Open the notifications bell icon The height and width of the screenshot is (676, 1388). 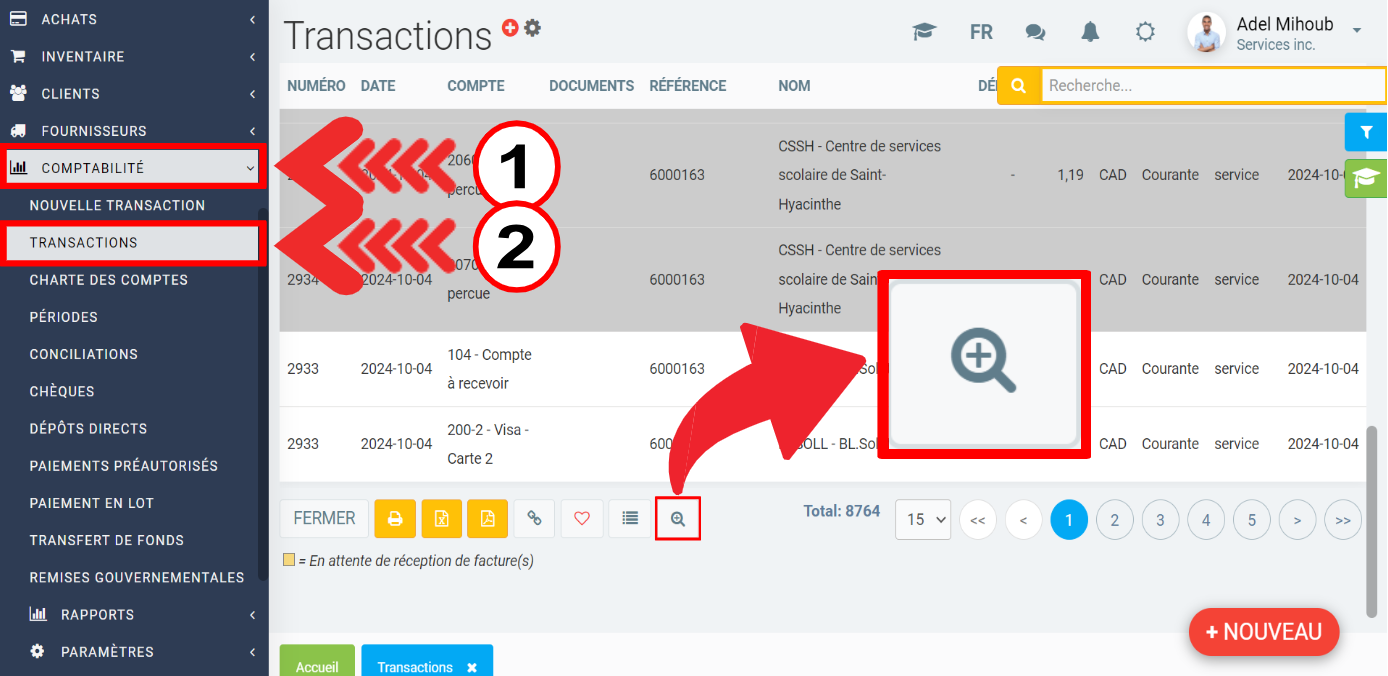(1090, 32)
